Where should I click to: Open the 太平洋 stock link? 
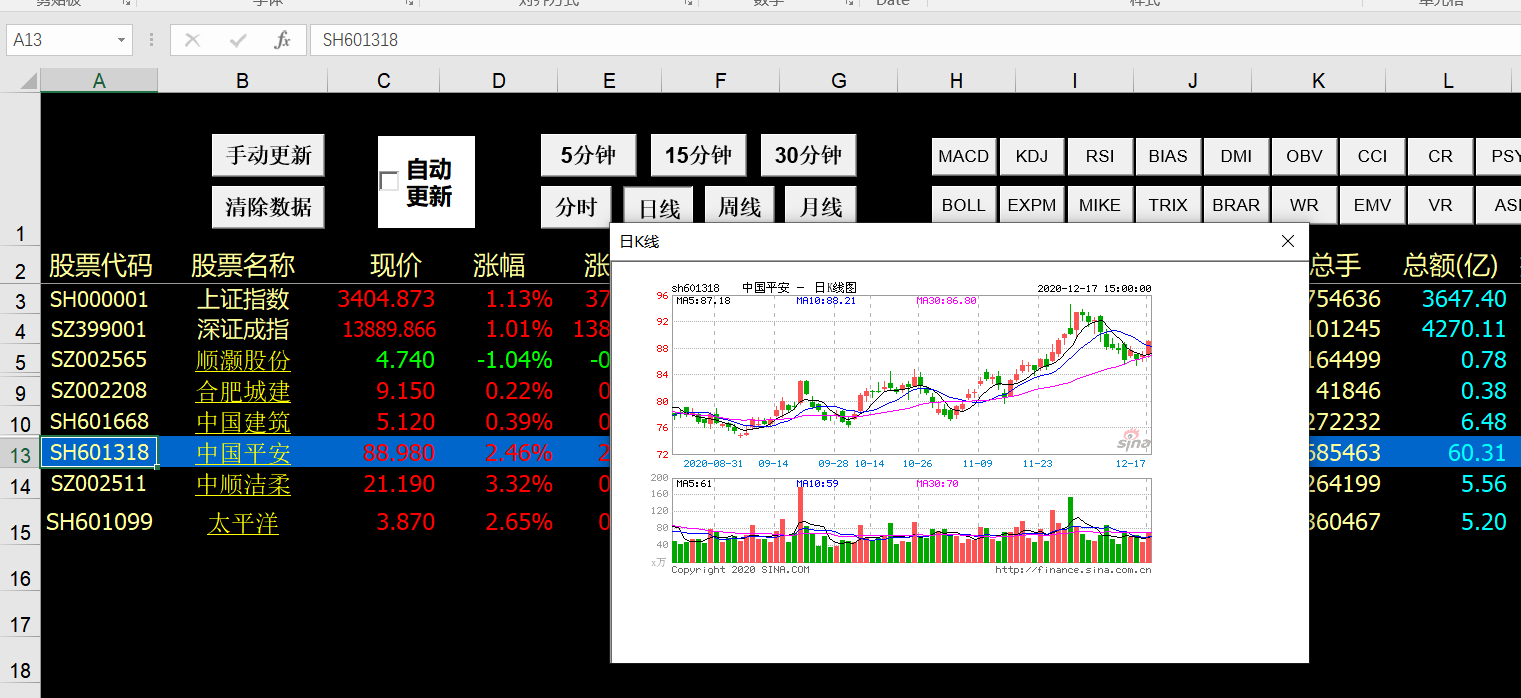pyautogui.click(x=243, y=522)
